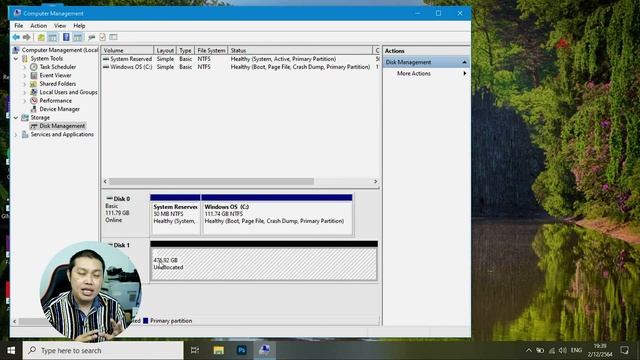This screenshot has height=360, width=640.
Task: Expand the Performance node
Action: click(25, 101)
